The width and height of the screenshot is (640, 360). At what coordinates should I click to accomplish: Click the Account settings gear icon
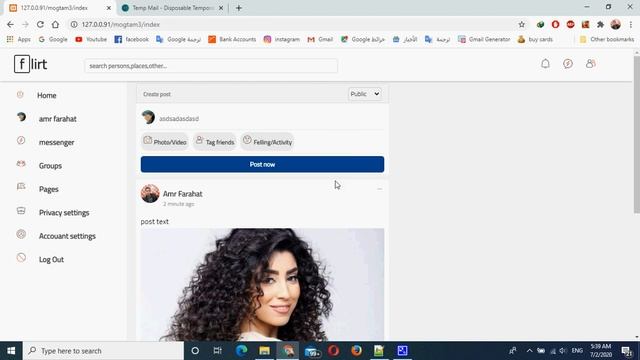(21, 234)
